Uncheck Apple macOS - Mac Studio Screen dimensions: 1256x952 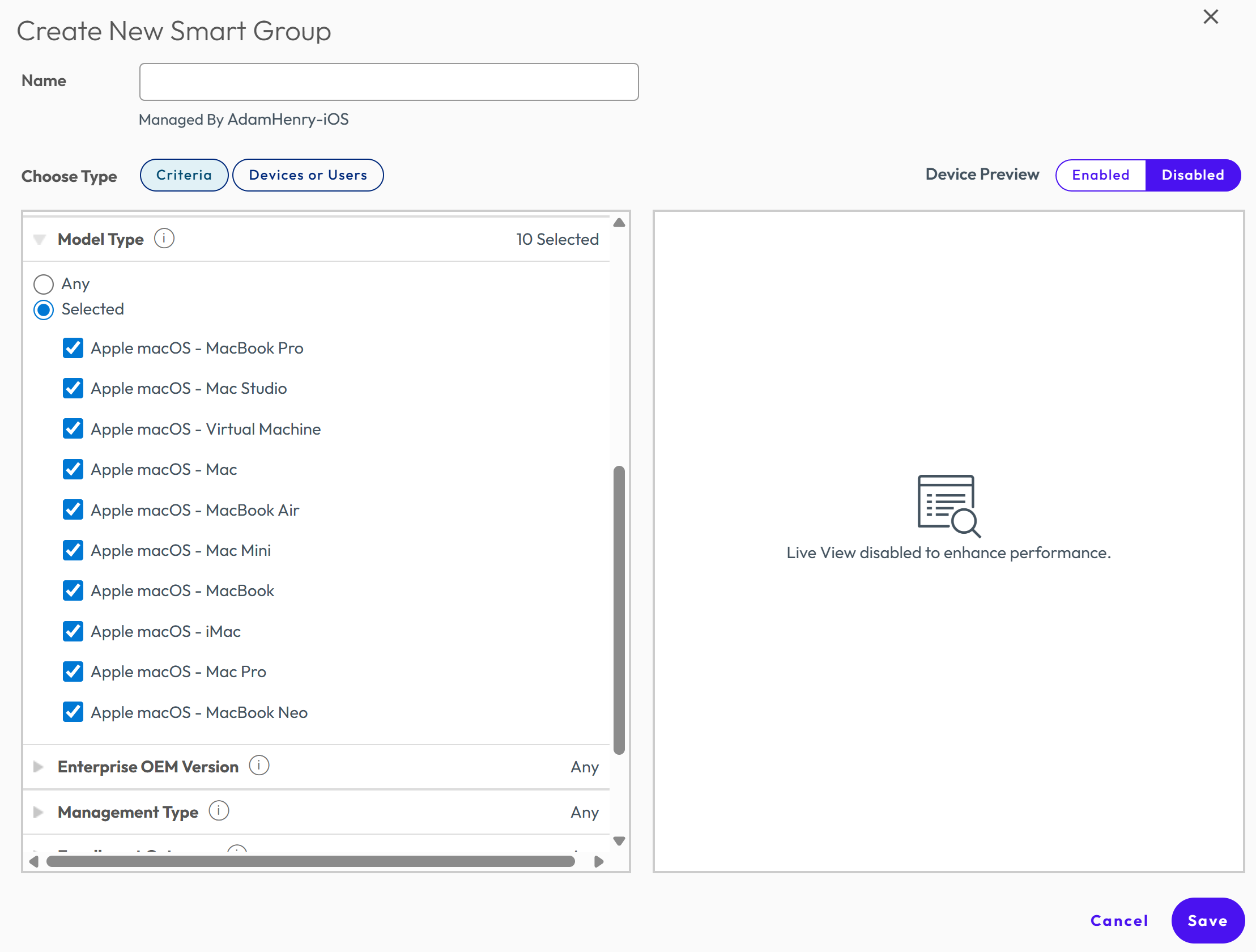pos(73,389)
